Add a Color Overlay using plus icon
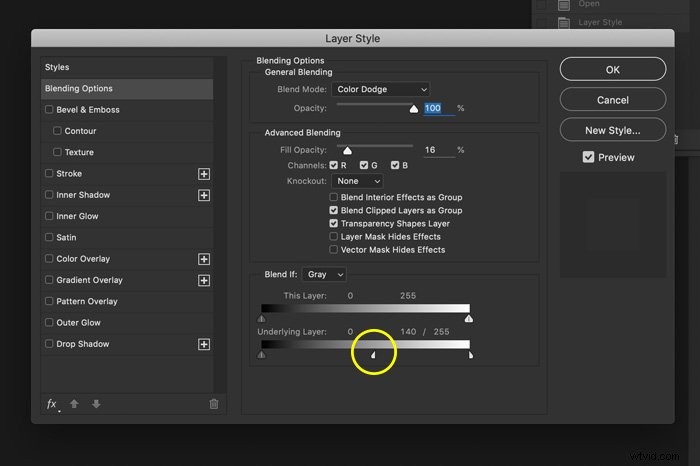 (x=204, y=259)
